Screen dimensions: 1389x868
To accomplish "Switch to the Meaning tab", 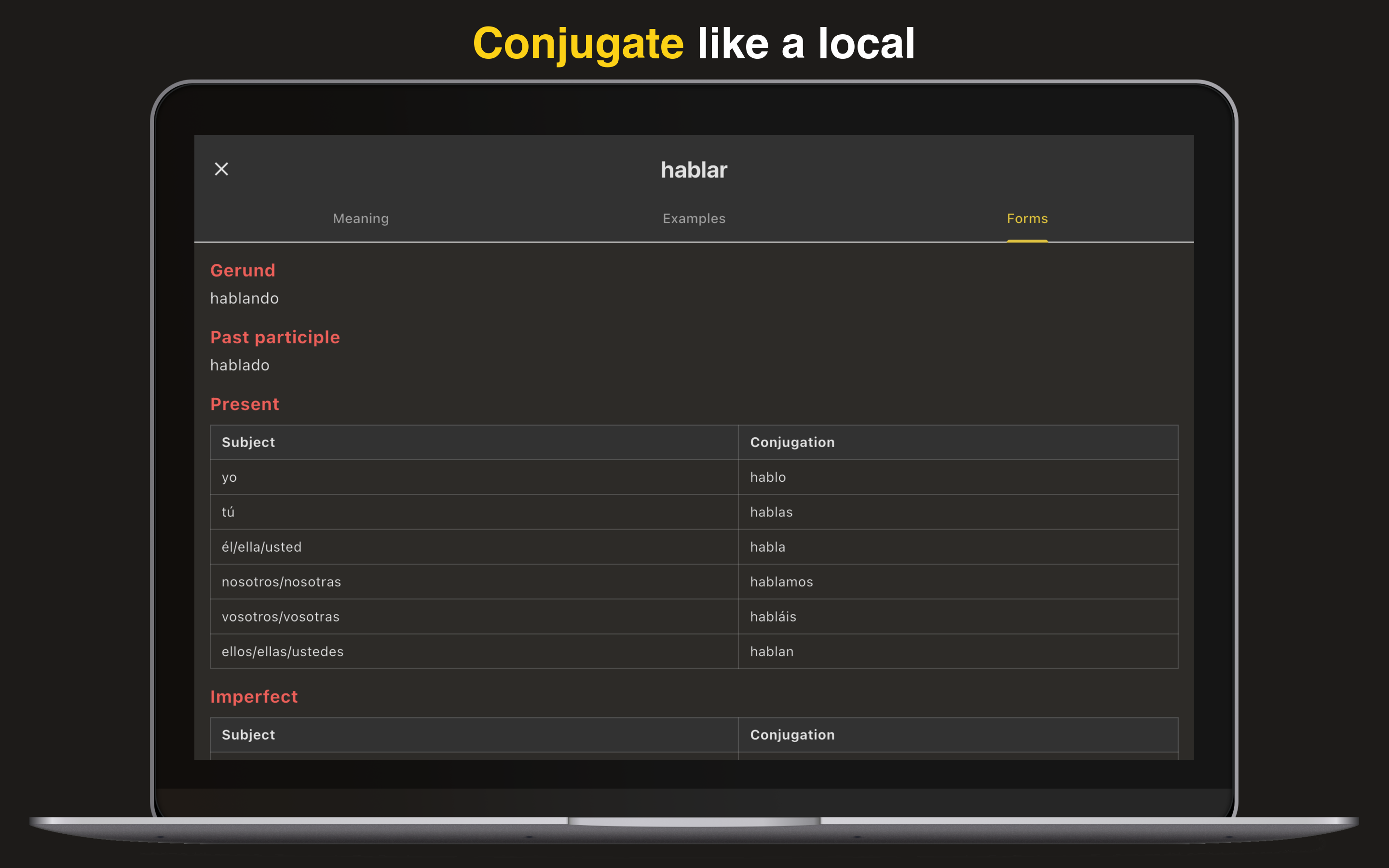I will (x=361, y=218).
